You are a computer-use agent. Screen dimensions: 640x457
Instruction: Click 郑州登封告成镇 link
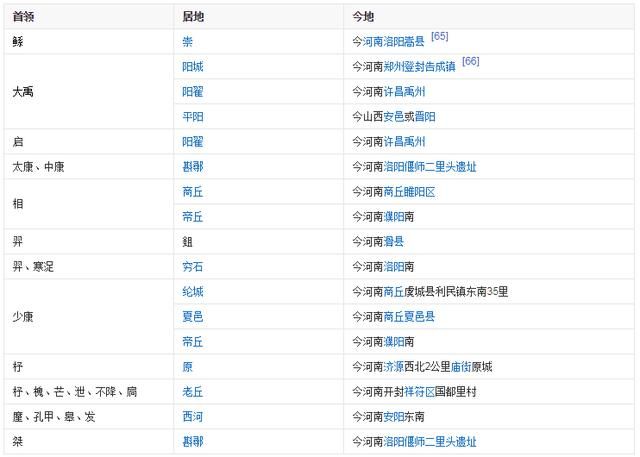(420, 67)
